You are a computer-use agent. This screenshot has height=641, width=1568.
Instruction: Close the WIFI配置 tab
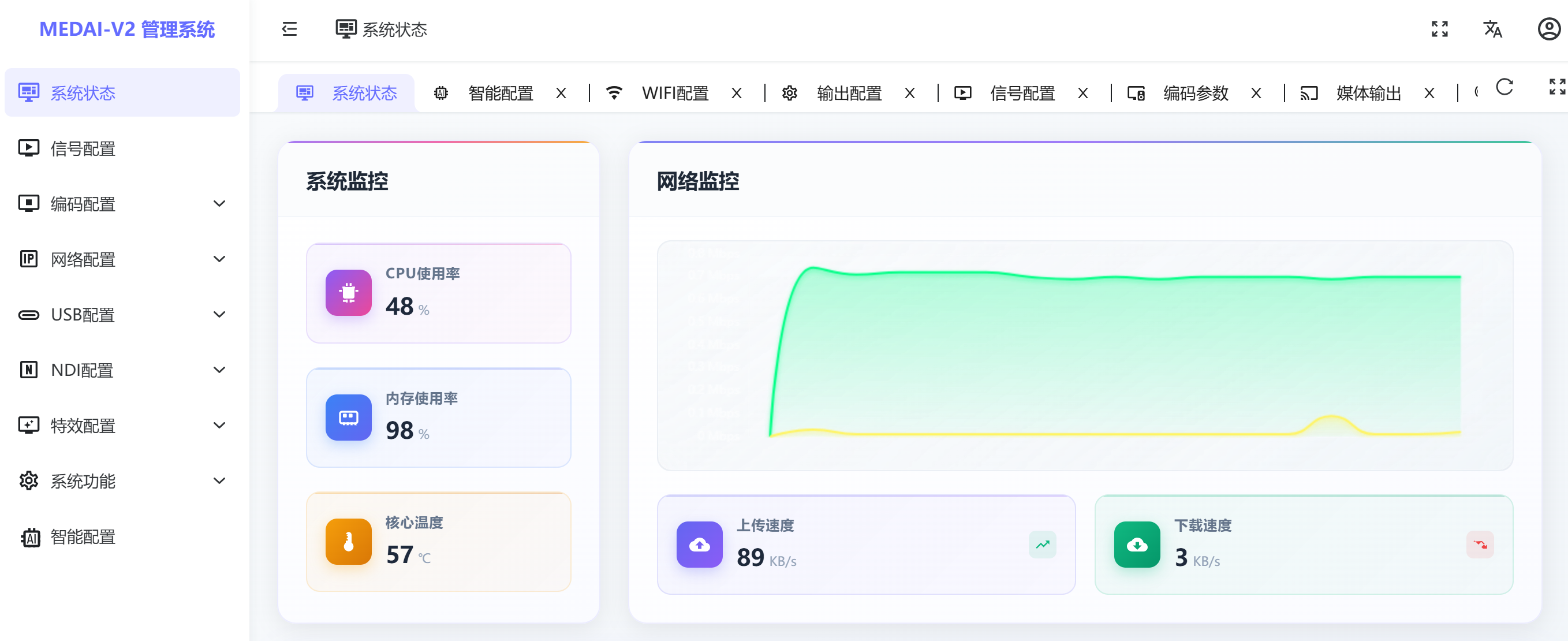[x=737, y=93]
